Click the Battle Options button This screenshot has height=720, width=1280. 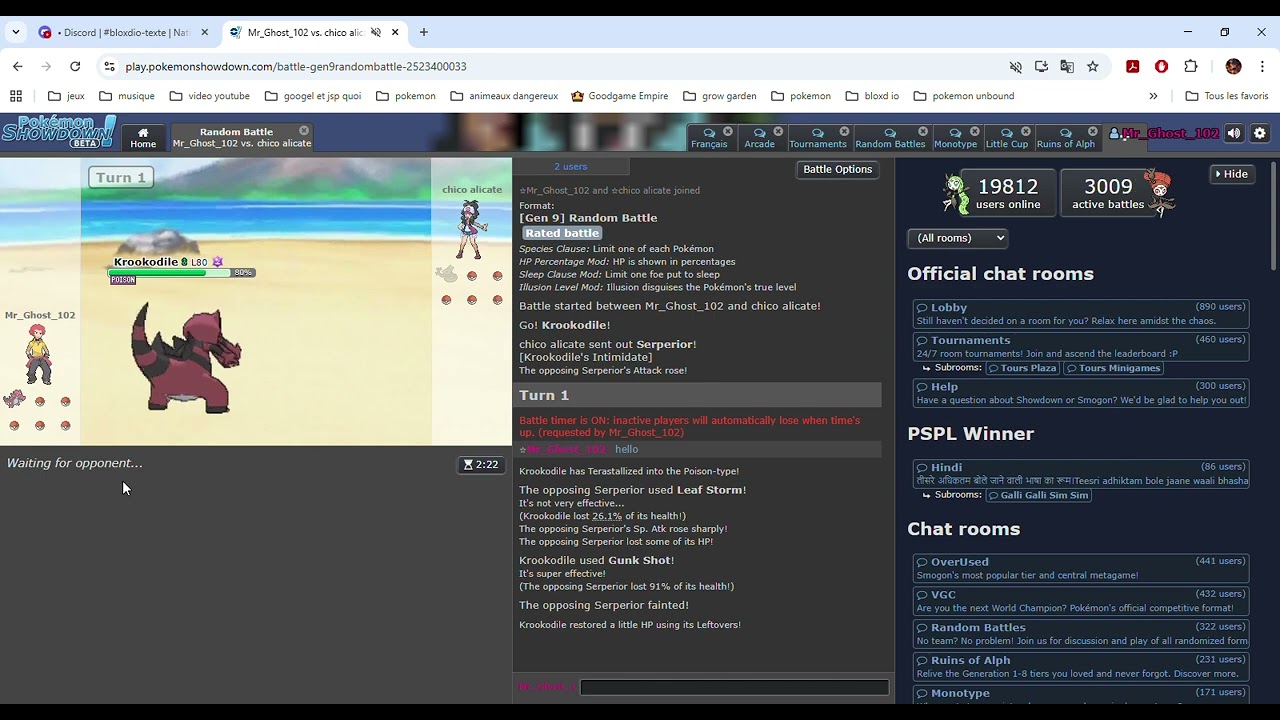838,169
